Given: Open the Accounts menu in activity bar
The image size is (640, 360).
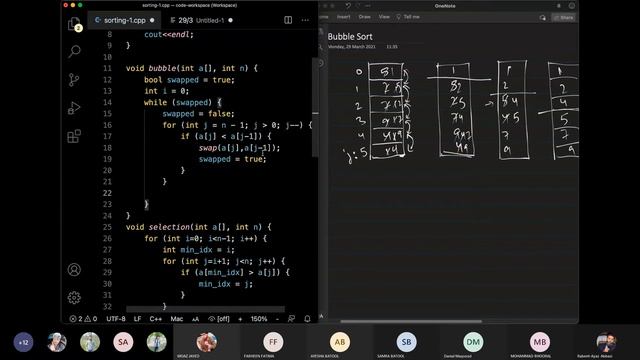Looking at the screenshot, I should 74,269.
